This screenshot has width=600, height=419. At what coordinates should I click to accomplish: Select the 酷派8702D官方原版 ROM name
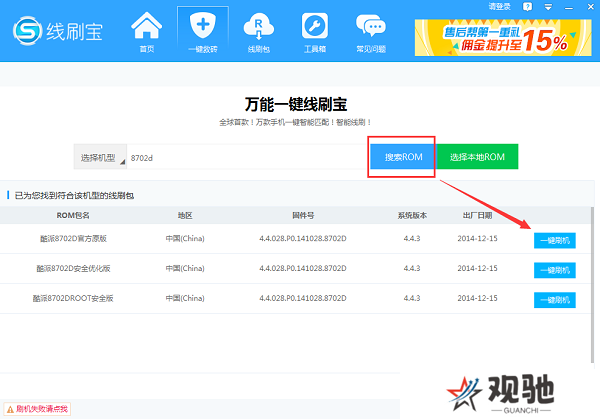(x=73, y=238)
